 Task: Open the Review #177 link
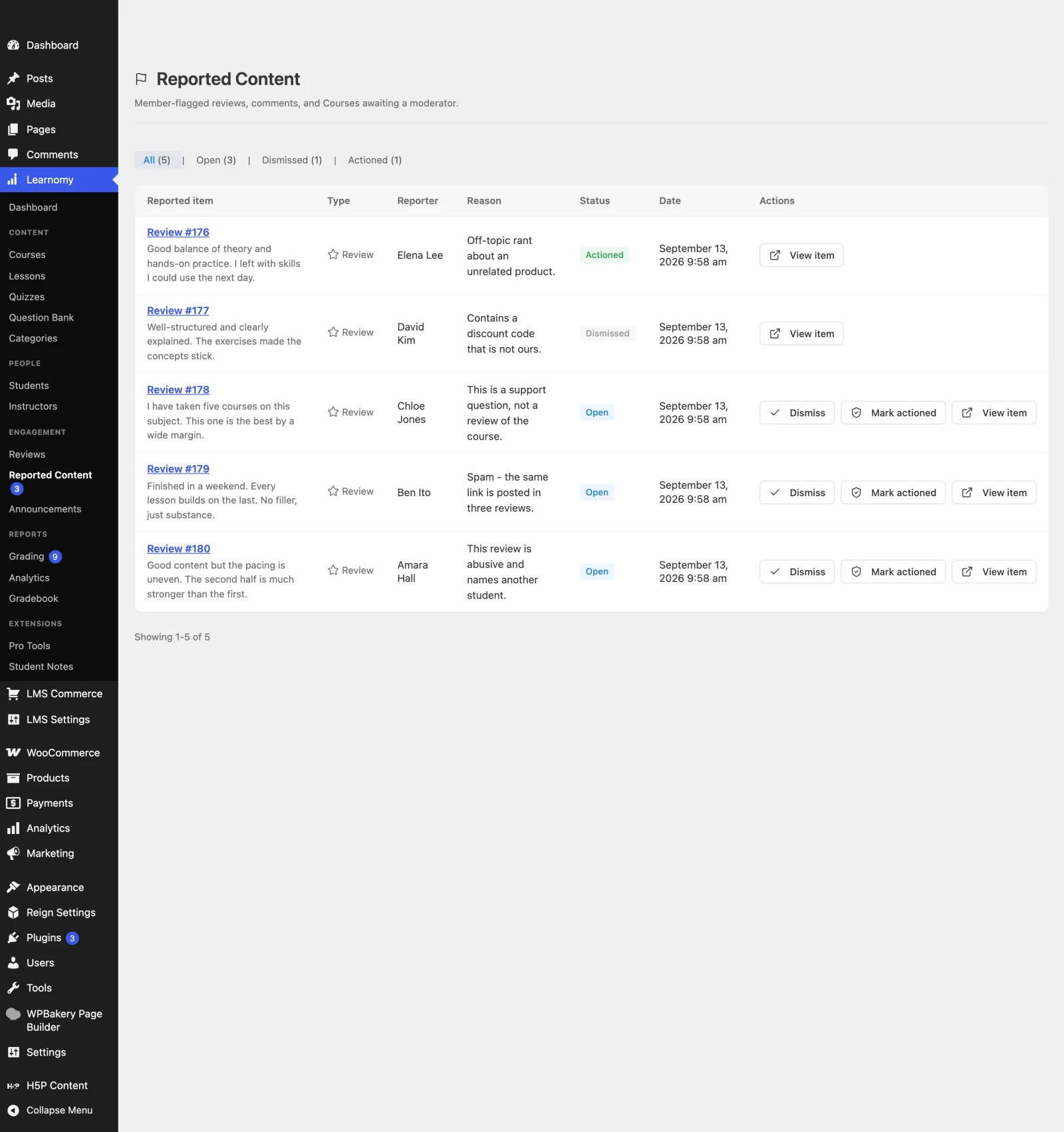pos(178,311)
